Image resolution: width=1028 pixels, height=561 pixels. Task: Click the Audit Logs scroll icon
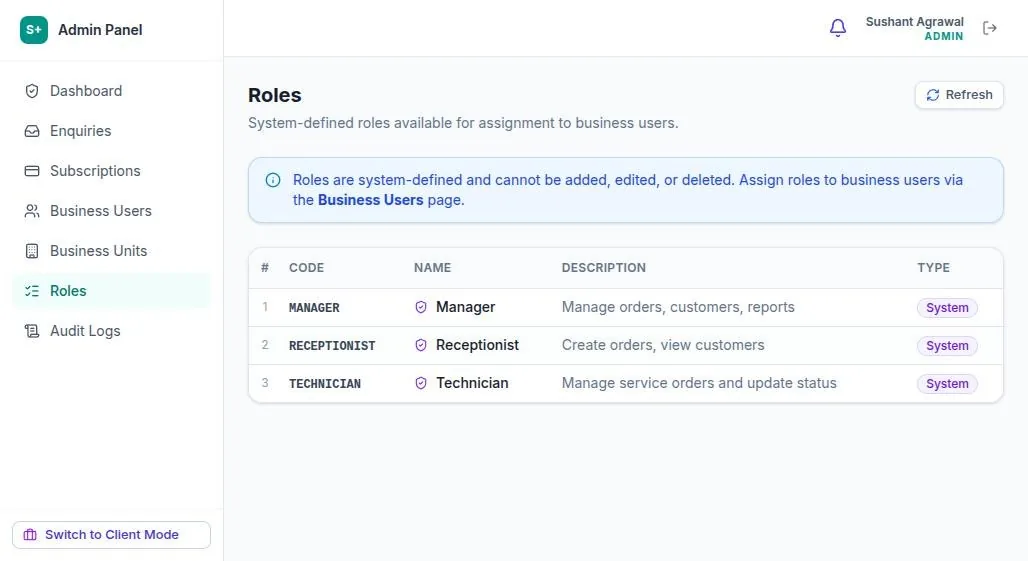pos(31,331)
